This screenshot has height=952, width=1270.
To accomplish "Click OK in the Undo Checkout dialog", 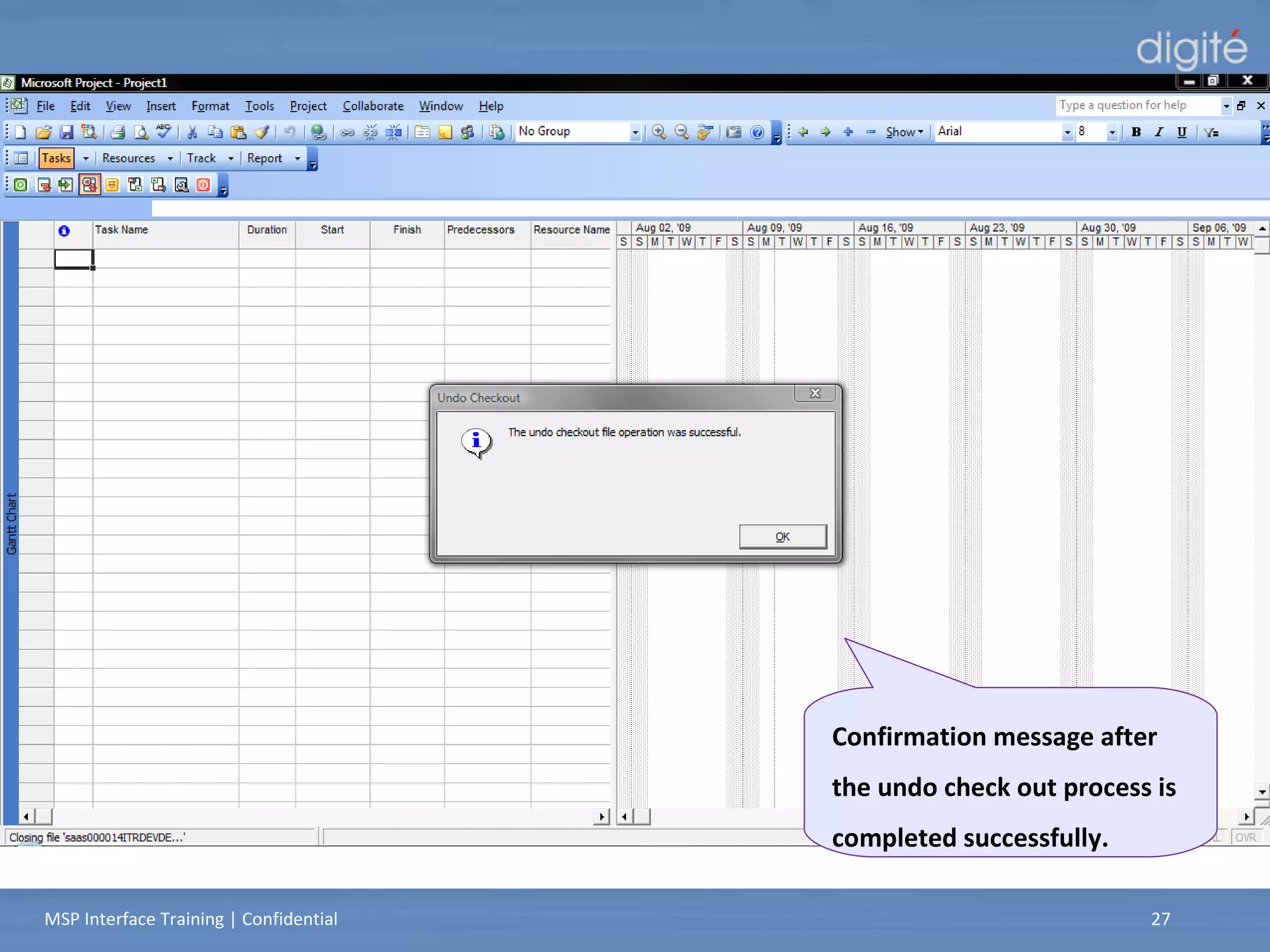I will click(x=783, y=537).
